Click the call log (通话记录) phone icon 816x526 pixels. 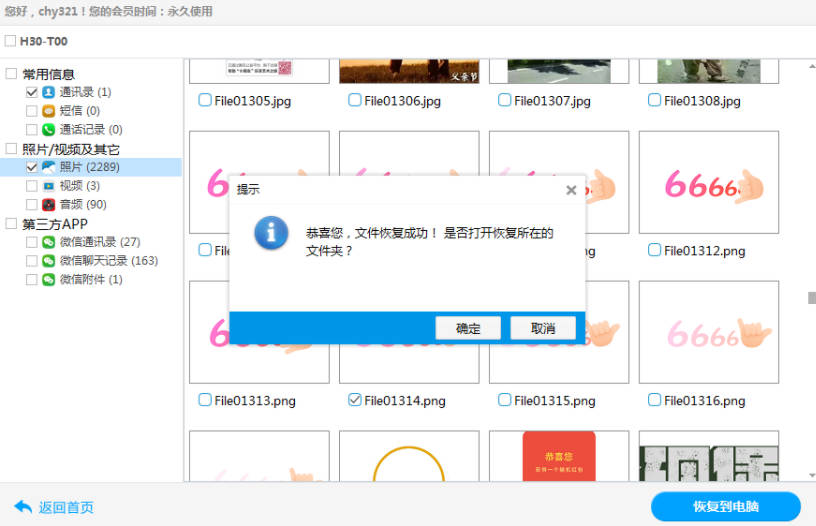[x=48, y=130]
